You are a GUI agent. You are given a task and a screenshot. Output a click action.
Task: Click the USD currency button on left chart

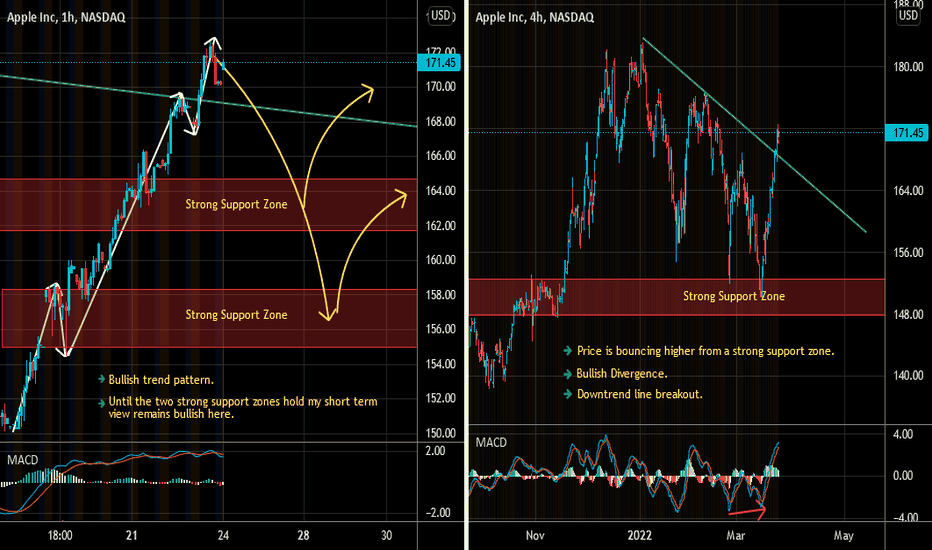(440, 16)
